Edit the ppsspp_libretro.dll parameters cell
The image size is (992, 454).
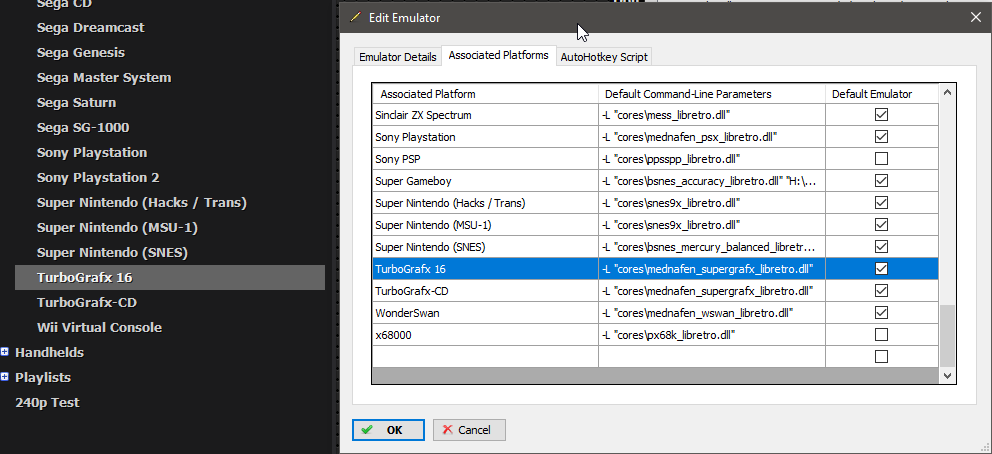pos(712,158)
